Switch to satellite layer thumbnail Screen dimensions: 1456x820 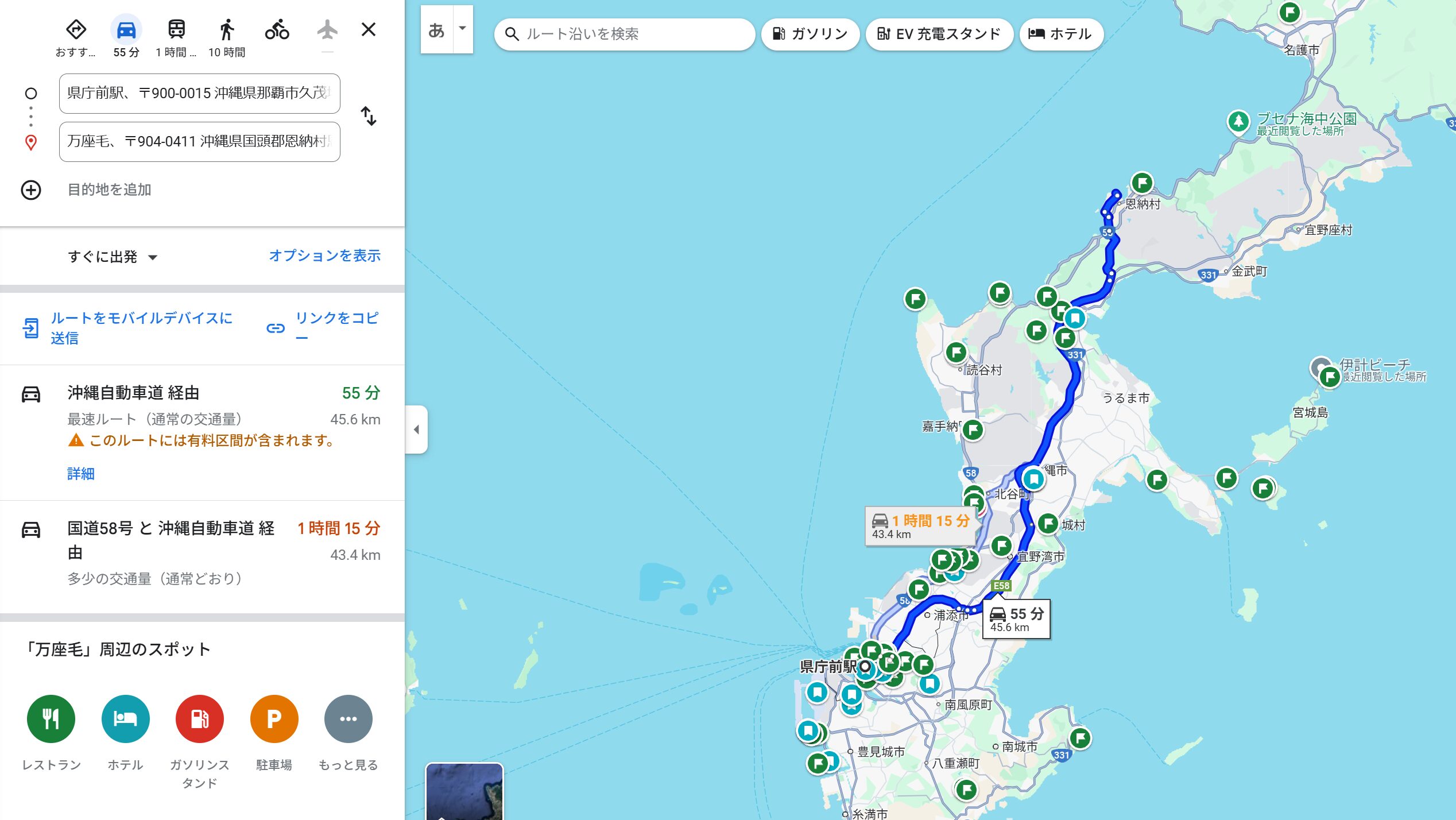[x=464, y=791]
